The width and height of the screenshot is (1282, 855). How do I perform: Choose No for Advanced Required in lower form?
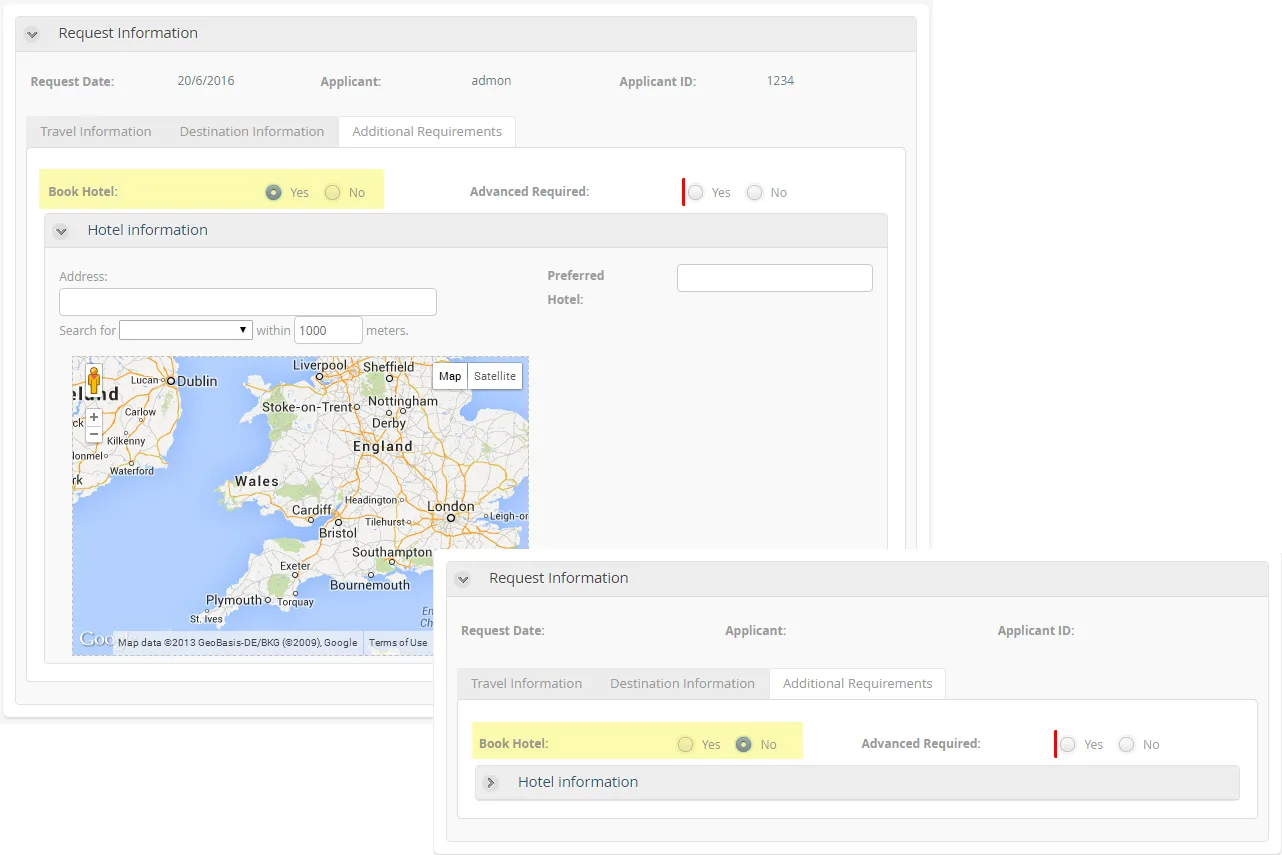click(x=1127, y=744)
